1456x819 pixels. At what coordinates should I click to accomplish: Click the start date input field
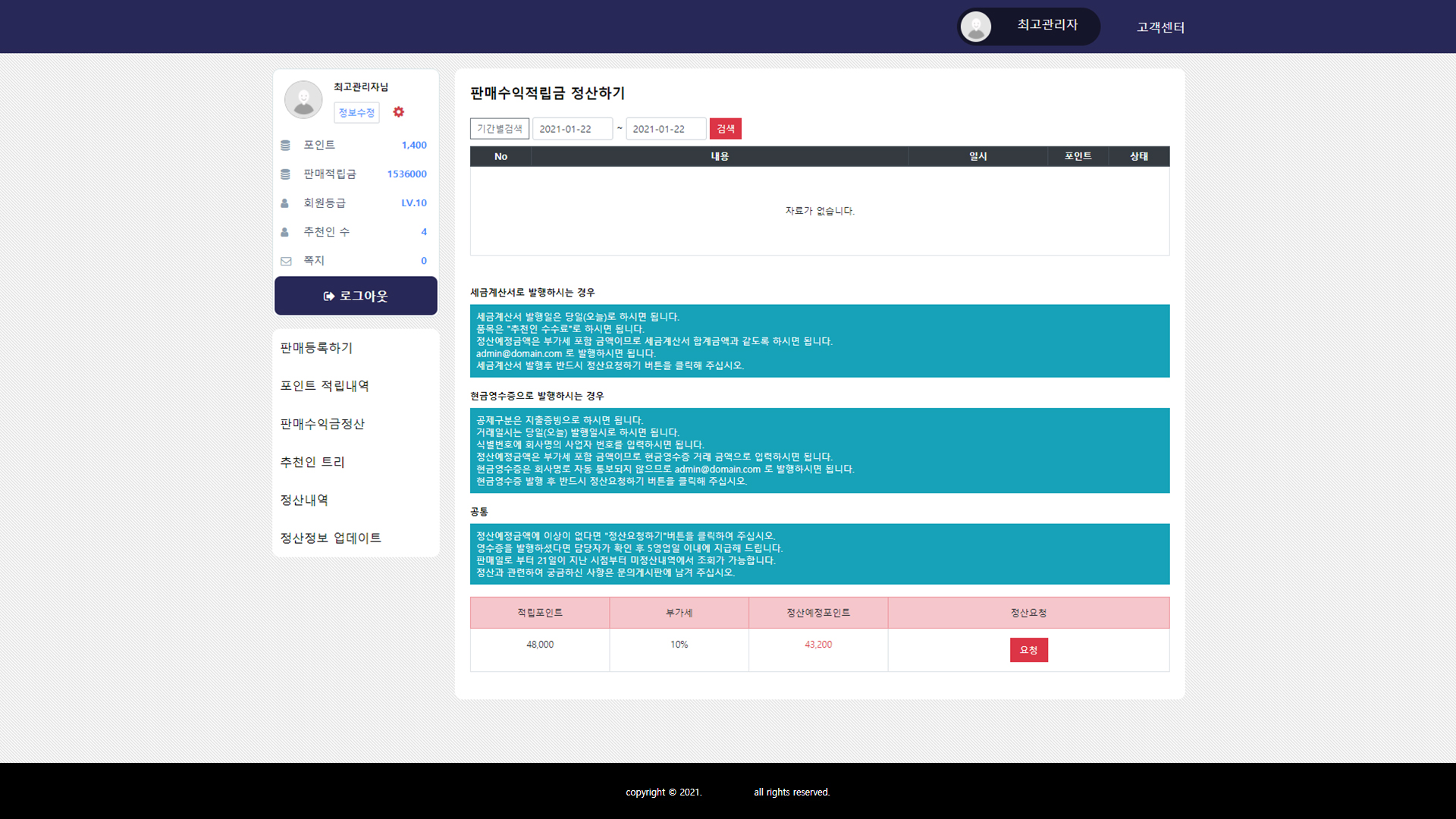(x=572, y=129)
